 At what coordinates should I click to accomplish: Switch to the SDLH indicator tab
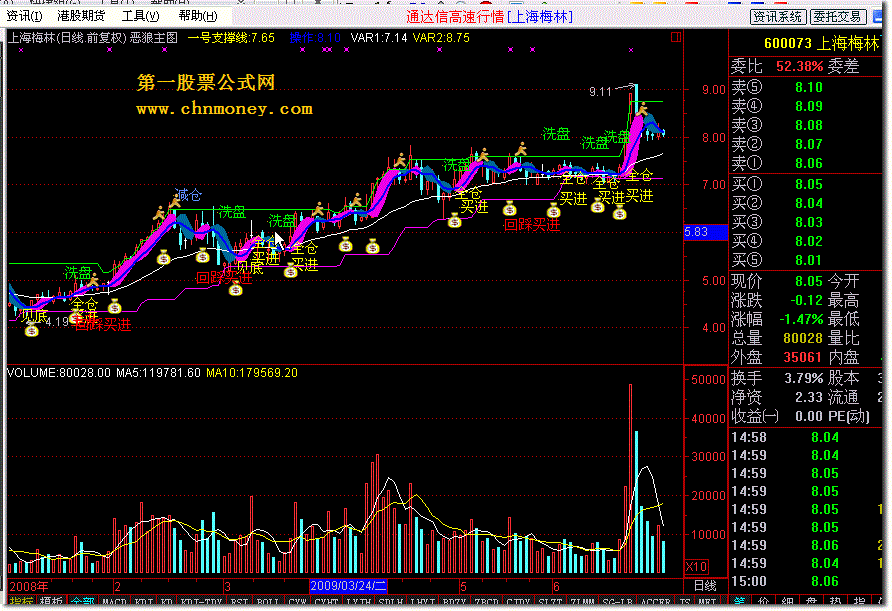pos(391,601)
